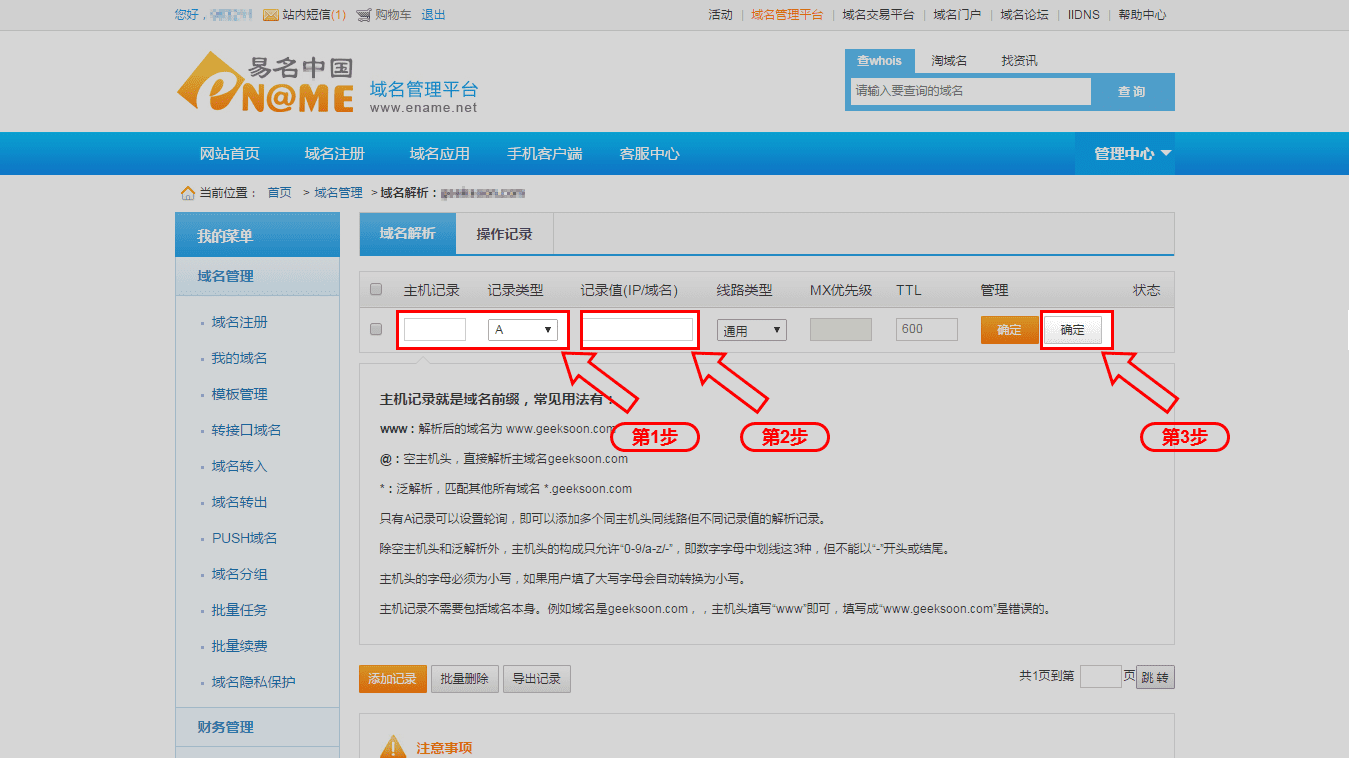Click the eName logo icon

tap(265, 83)
